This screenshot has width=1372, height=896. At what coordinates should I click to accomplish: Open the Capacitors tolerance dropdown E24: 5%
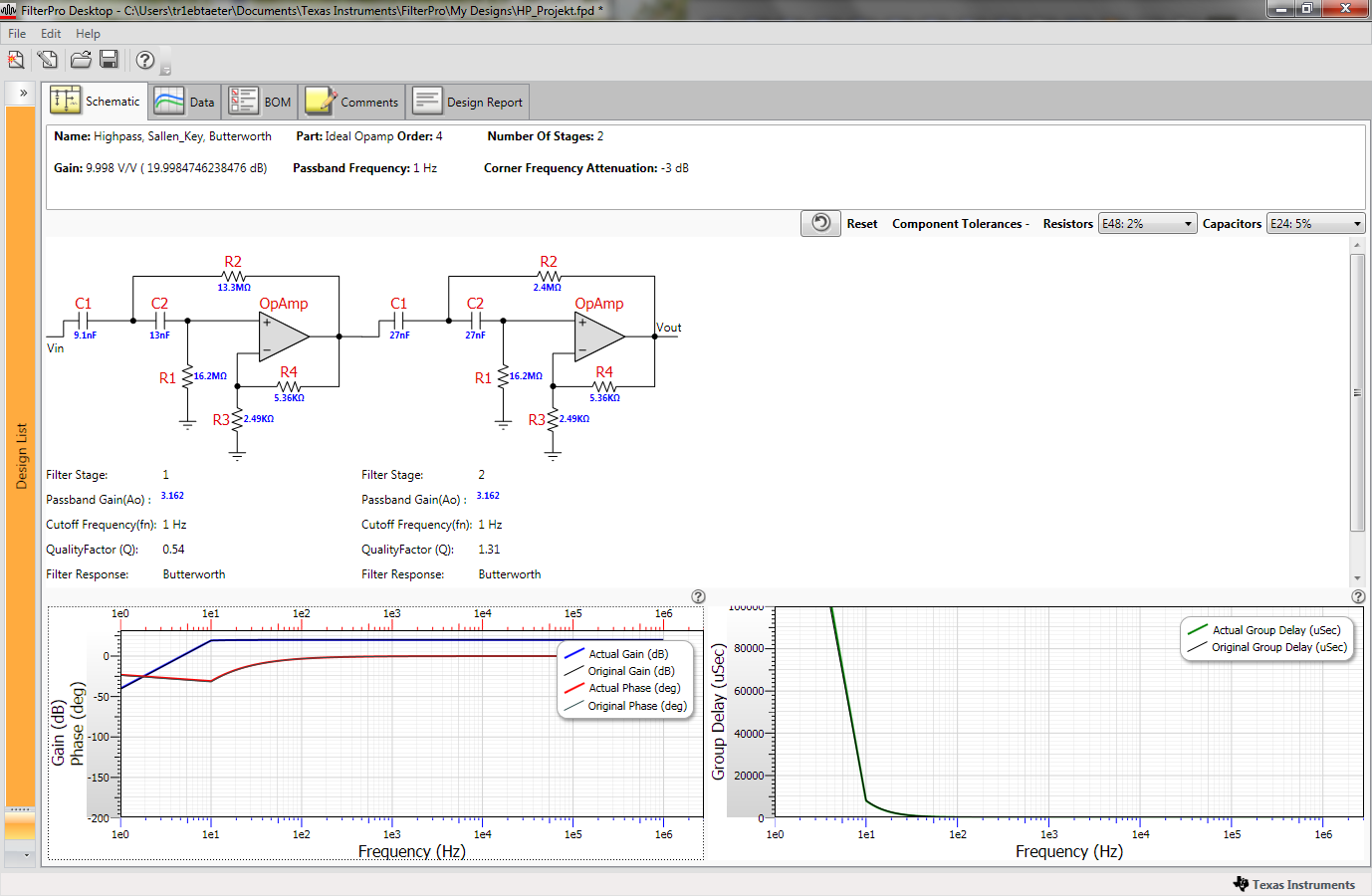(1314, 223)
